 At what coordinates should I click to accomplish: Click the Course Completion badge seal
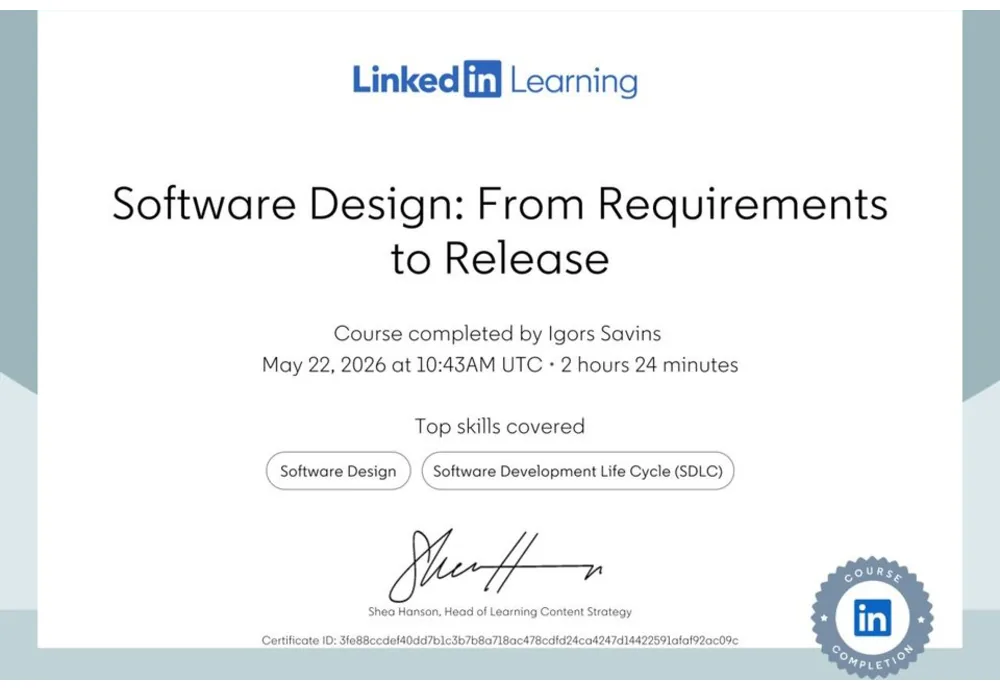(x=872, y=618)
